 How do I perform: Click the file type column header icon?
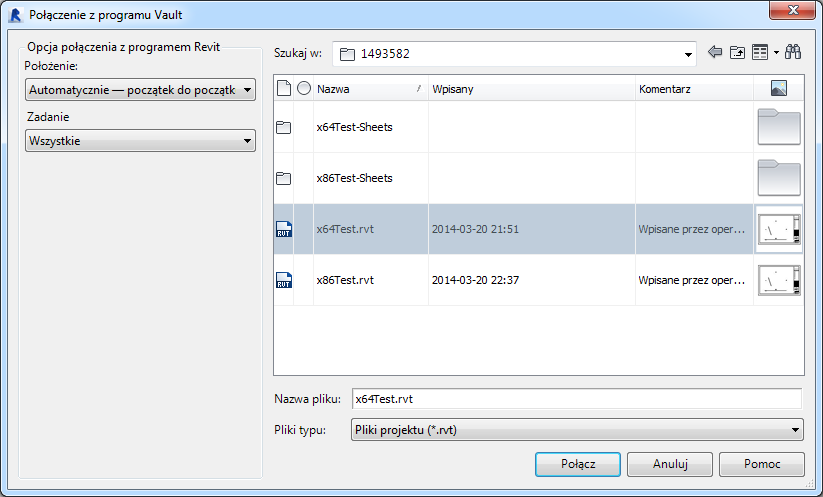[x=283, y=88]
